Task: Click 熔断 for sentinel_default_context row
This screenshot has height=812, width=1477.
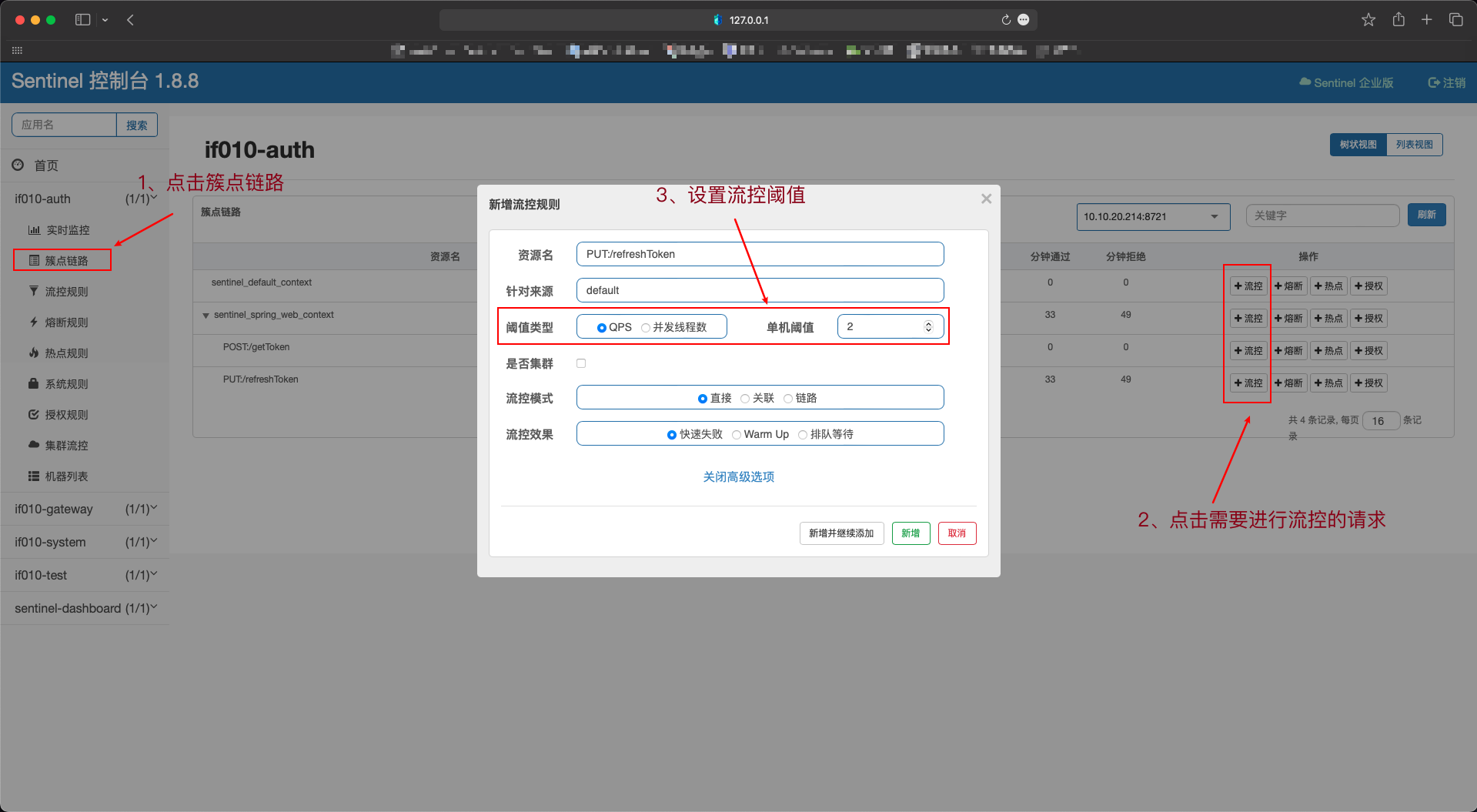Action: pyautogui.click(x=1288, y=286)
